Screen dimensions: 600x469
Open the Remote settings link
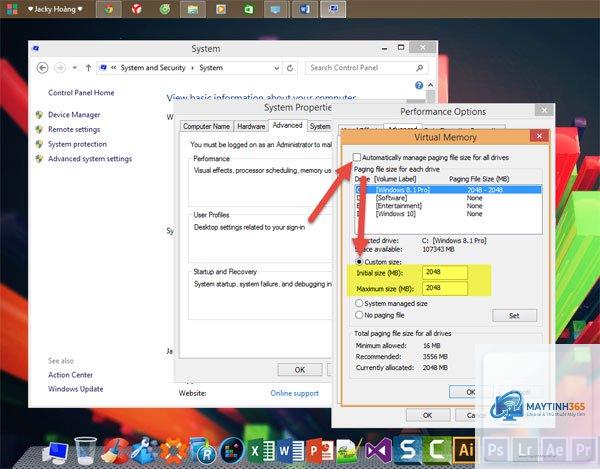click(x=74, y=129)
